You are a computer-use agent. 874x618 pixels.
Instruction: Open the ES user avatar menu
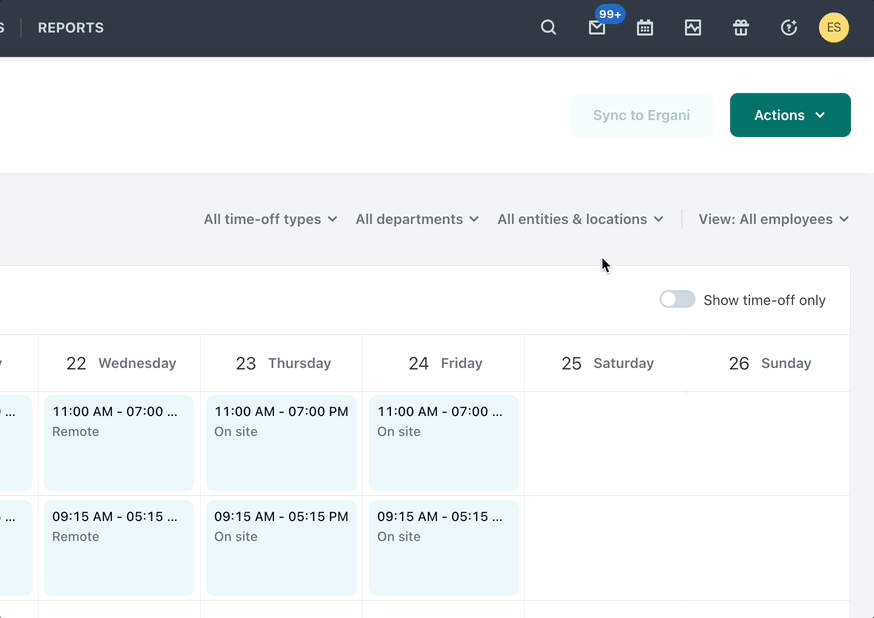click(834, 28)
